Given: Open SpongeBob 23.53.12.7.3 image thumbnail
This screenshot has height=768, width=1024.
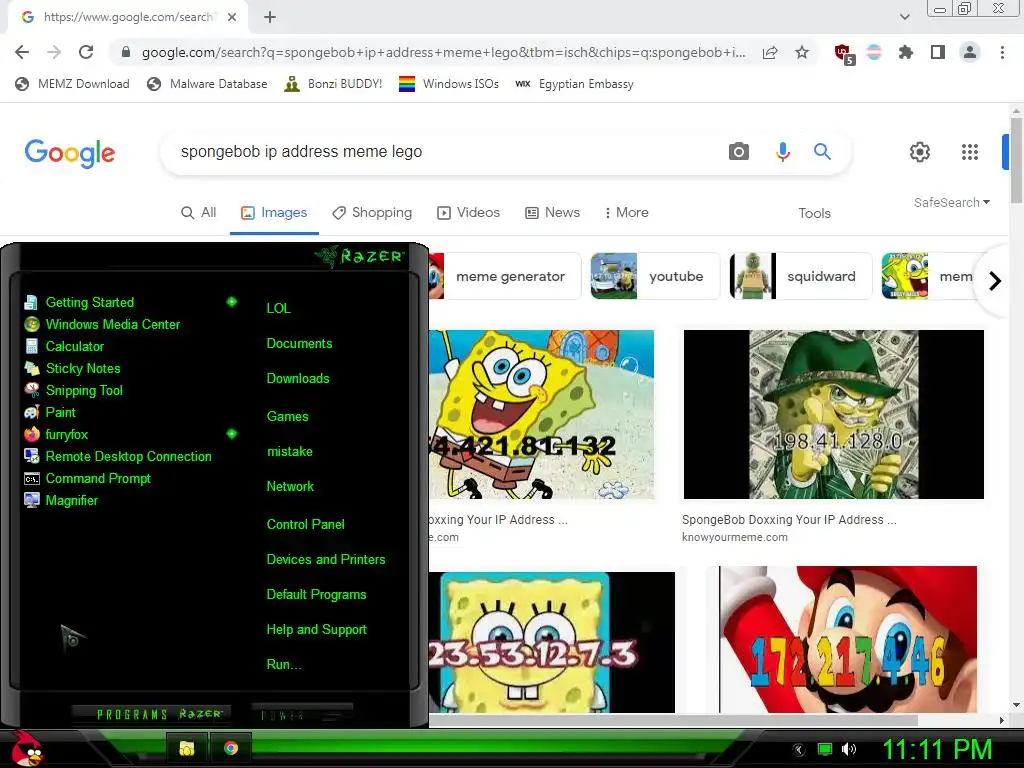Looking at the screenshot, I should 552,642.
